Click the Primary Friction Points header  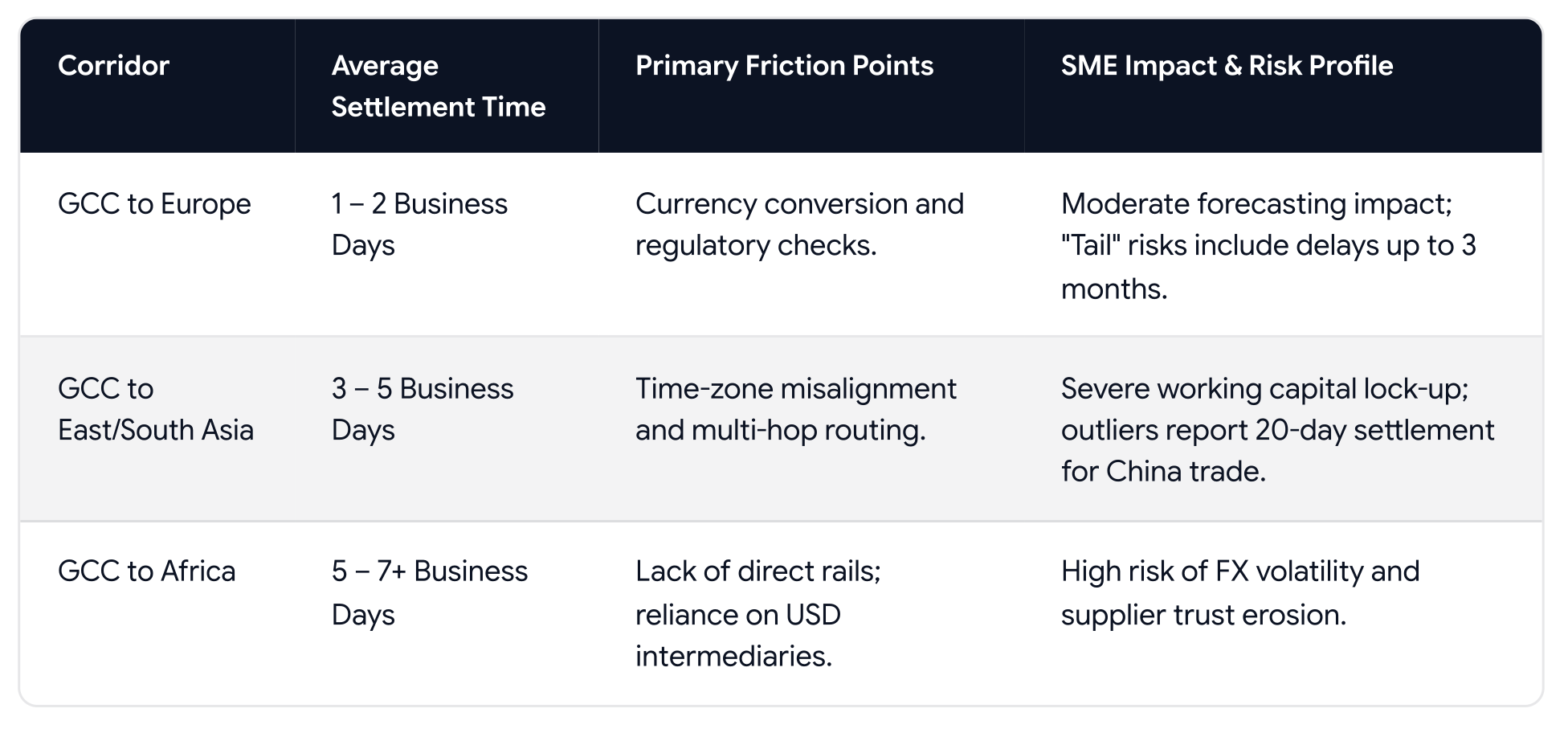click(x=784, y=65)
